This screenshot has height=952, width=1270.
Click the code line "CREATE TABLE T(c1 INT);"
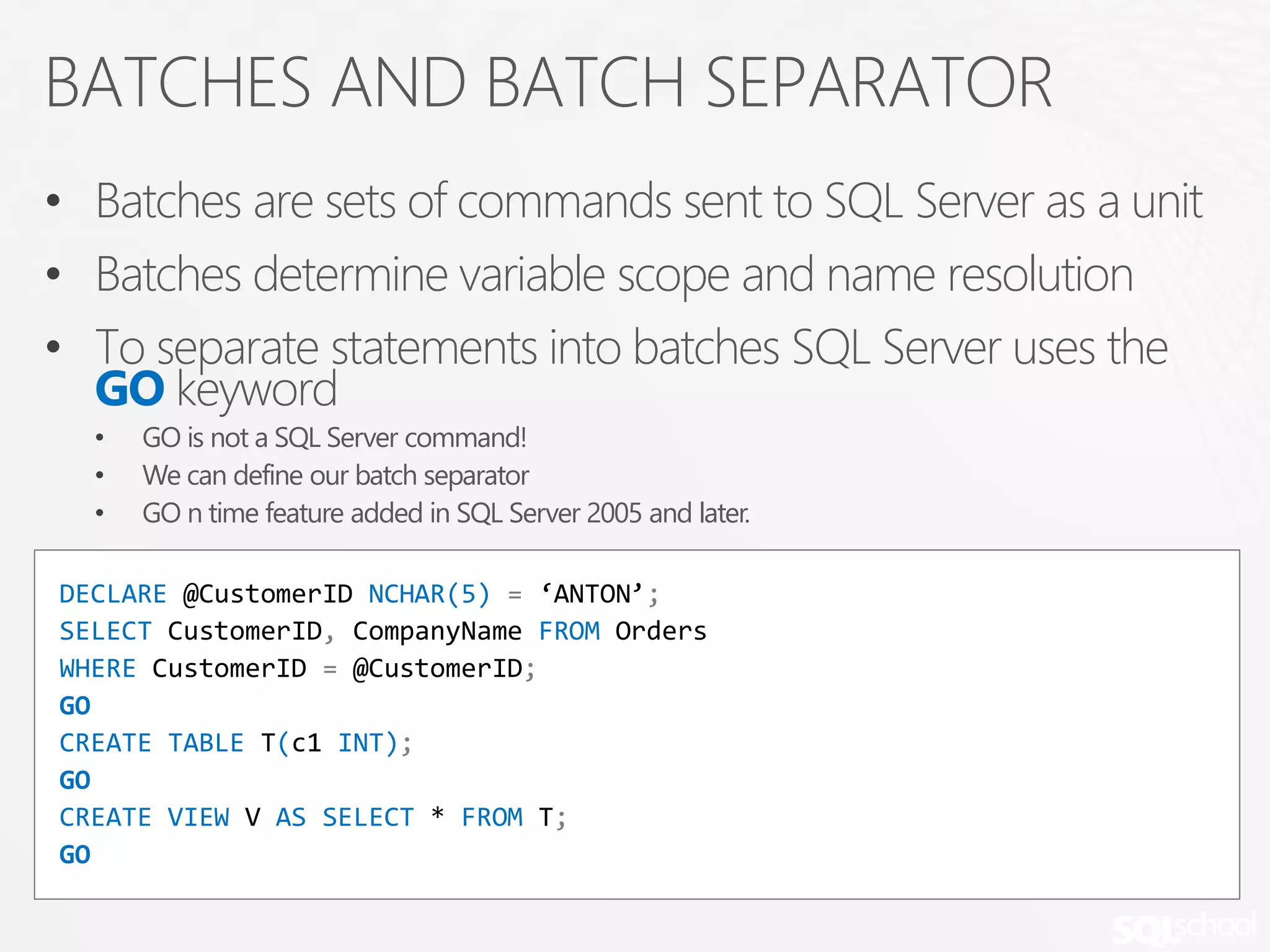(236, 743)
